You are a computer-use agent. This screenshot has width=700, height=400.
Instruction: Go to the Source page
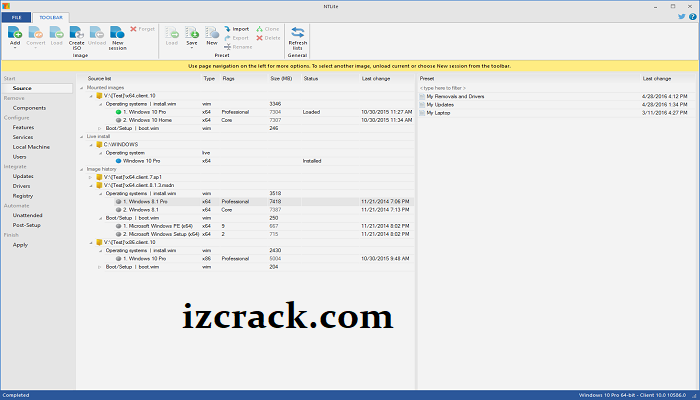(x=37, y=88)
